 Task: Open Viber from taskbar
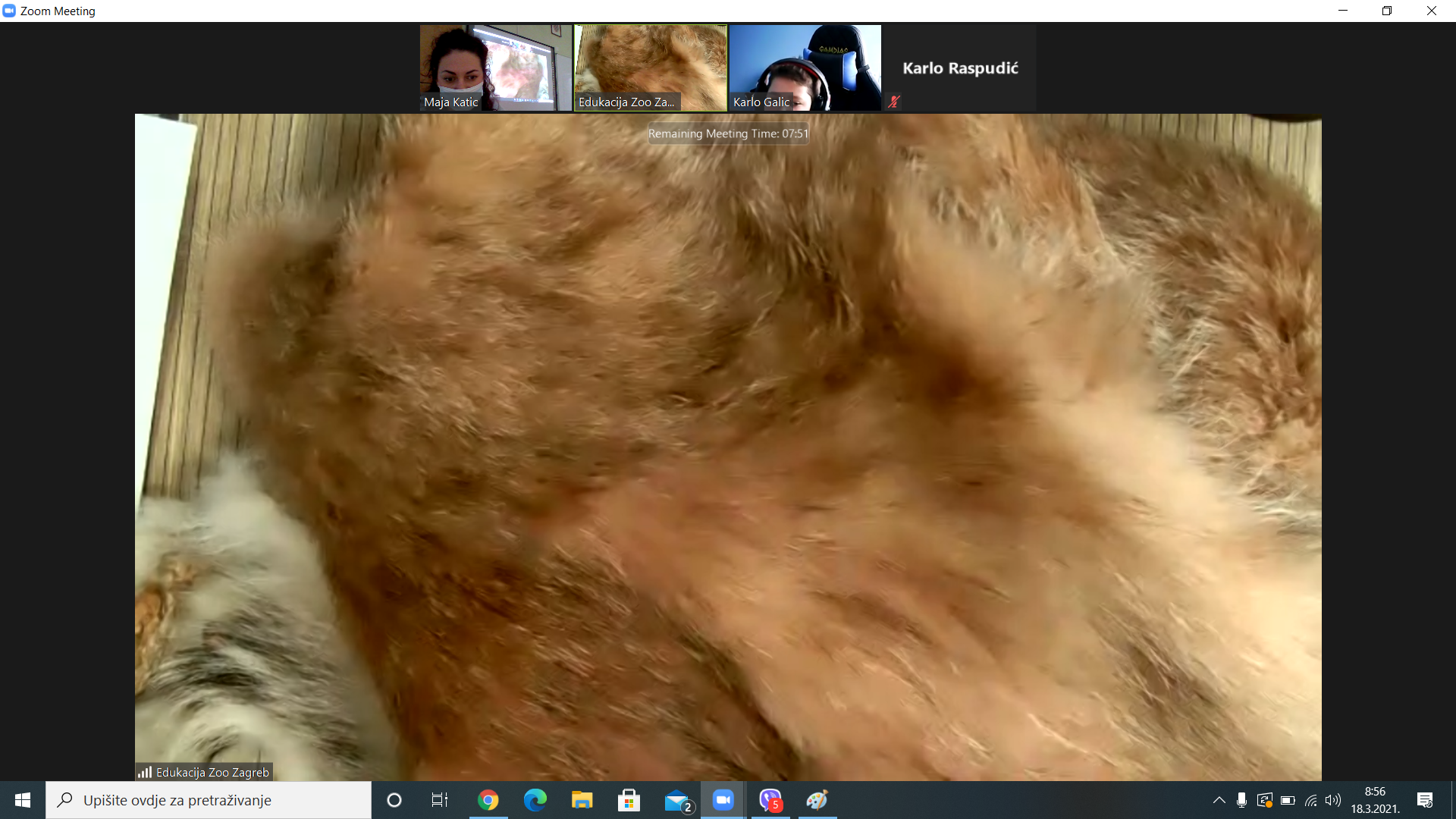(x=770, y=800)
